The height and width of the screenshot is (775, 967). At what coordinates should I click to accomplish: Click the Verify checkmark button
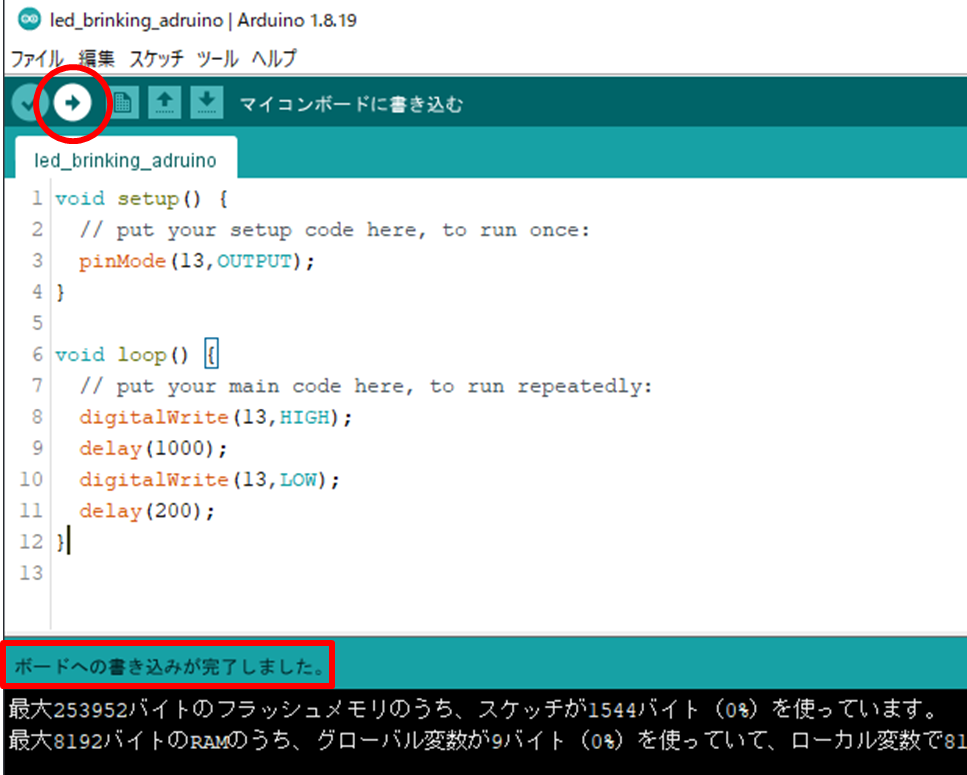(x=27, y=103)
